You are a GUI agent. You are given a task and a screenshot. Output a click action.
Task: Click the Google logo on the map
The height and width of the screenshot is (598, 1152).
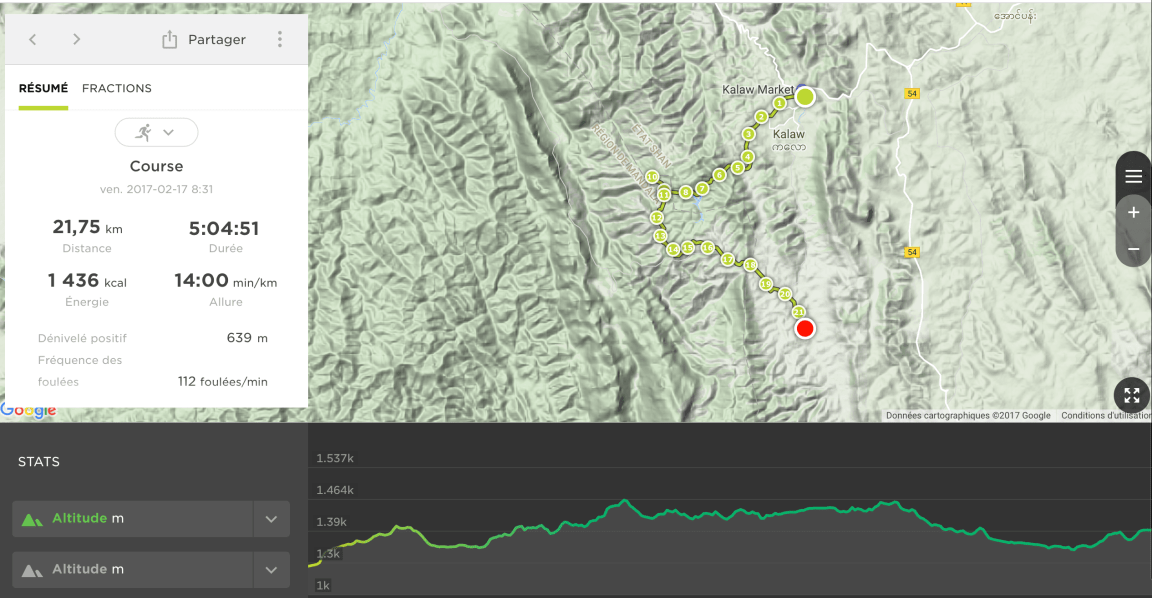coord(28,410)
